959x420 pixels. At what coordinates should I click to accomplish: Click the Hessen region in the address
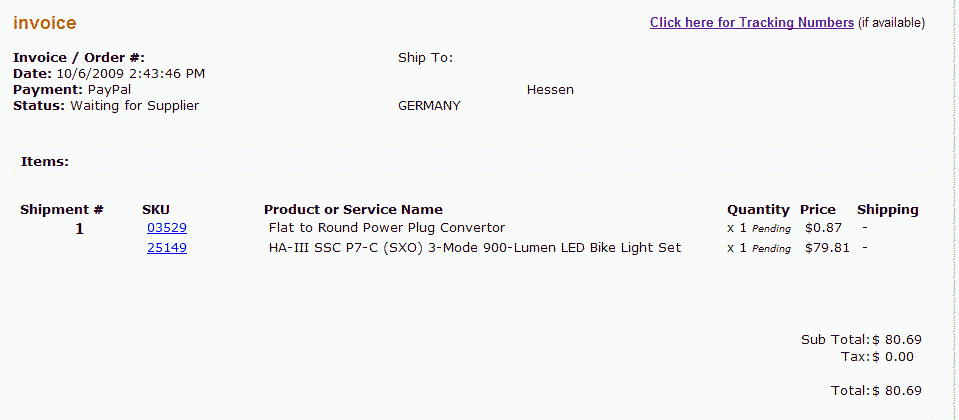[x=549, y=90]
